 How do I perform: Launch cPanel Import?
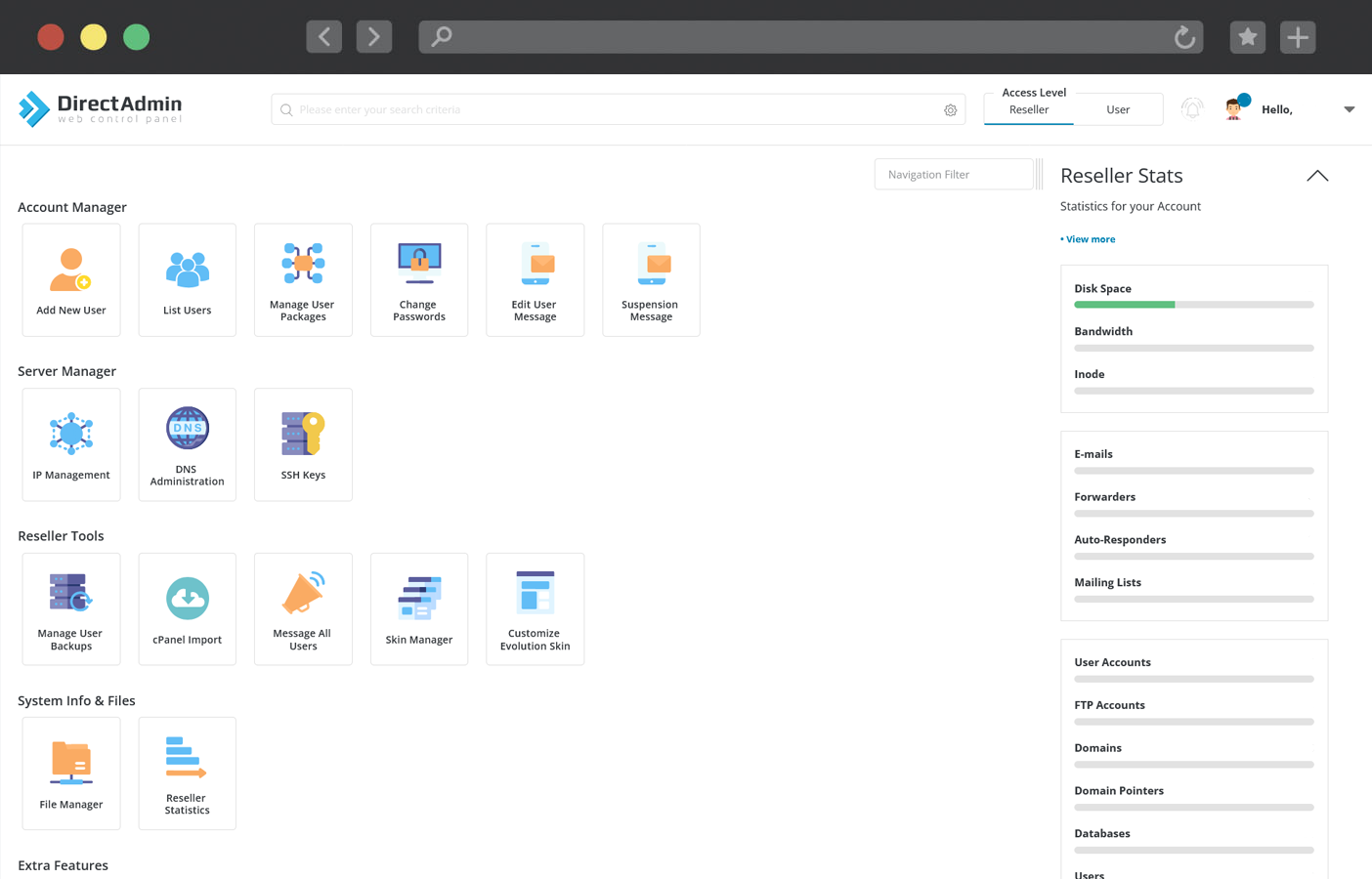point(187,609)
